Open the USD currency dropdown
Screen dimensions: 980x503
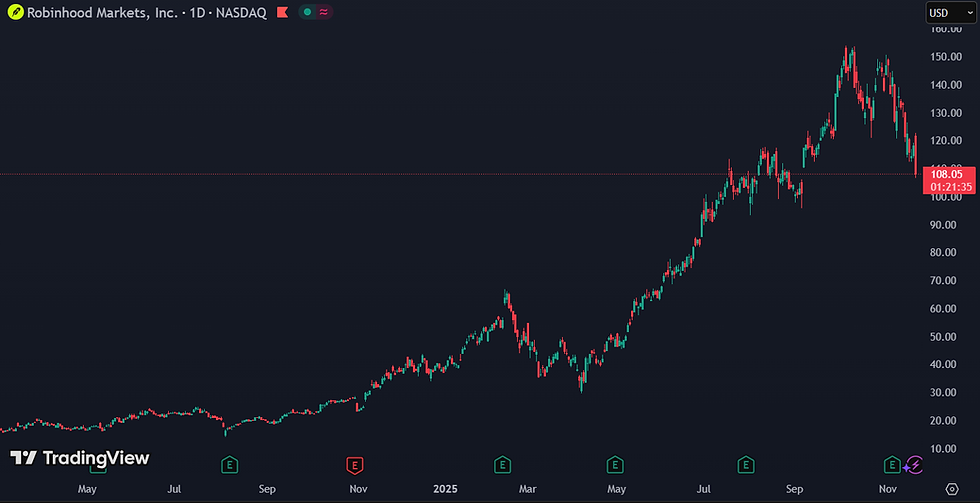(951, 12)
